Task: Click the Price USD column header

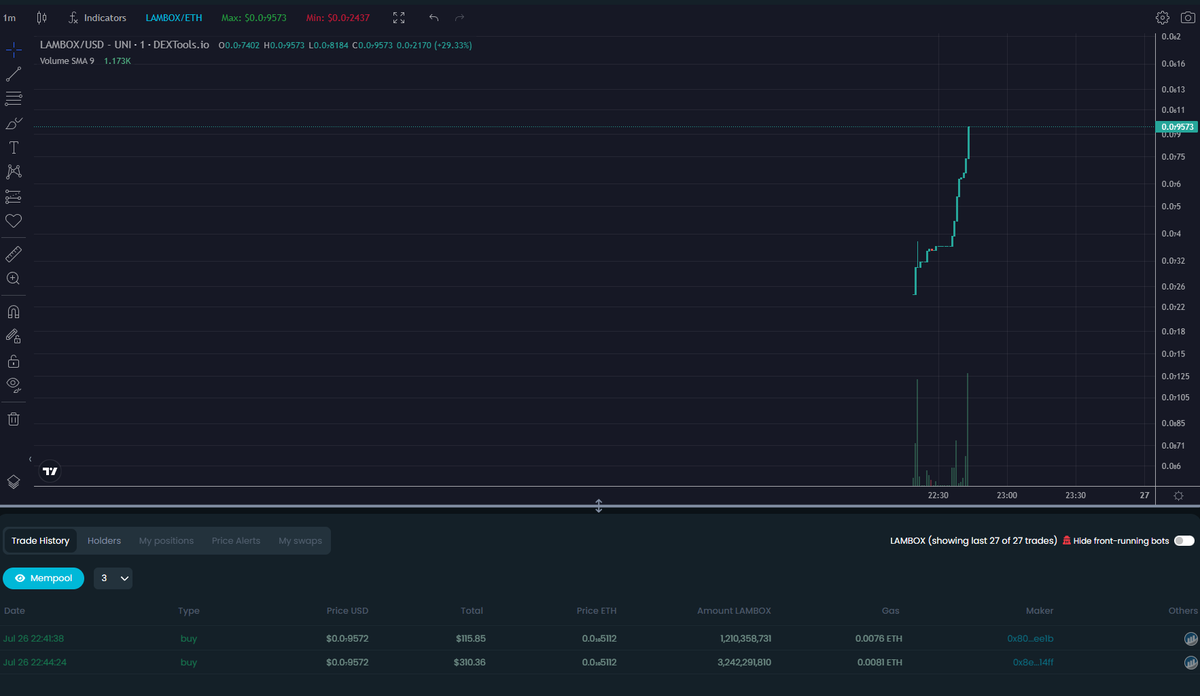Action: tap(347, 610)
